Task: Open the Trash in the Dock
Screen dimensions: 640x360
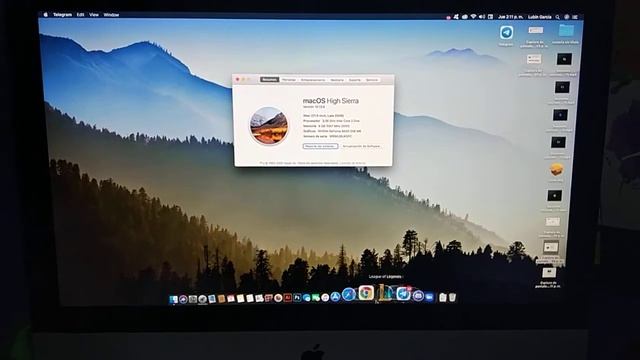Action: [x=453, y=297]
